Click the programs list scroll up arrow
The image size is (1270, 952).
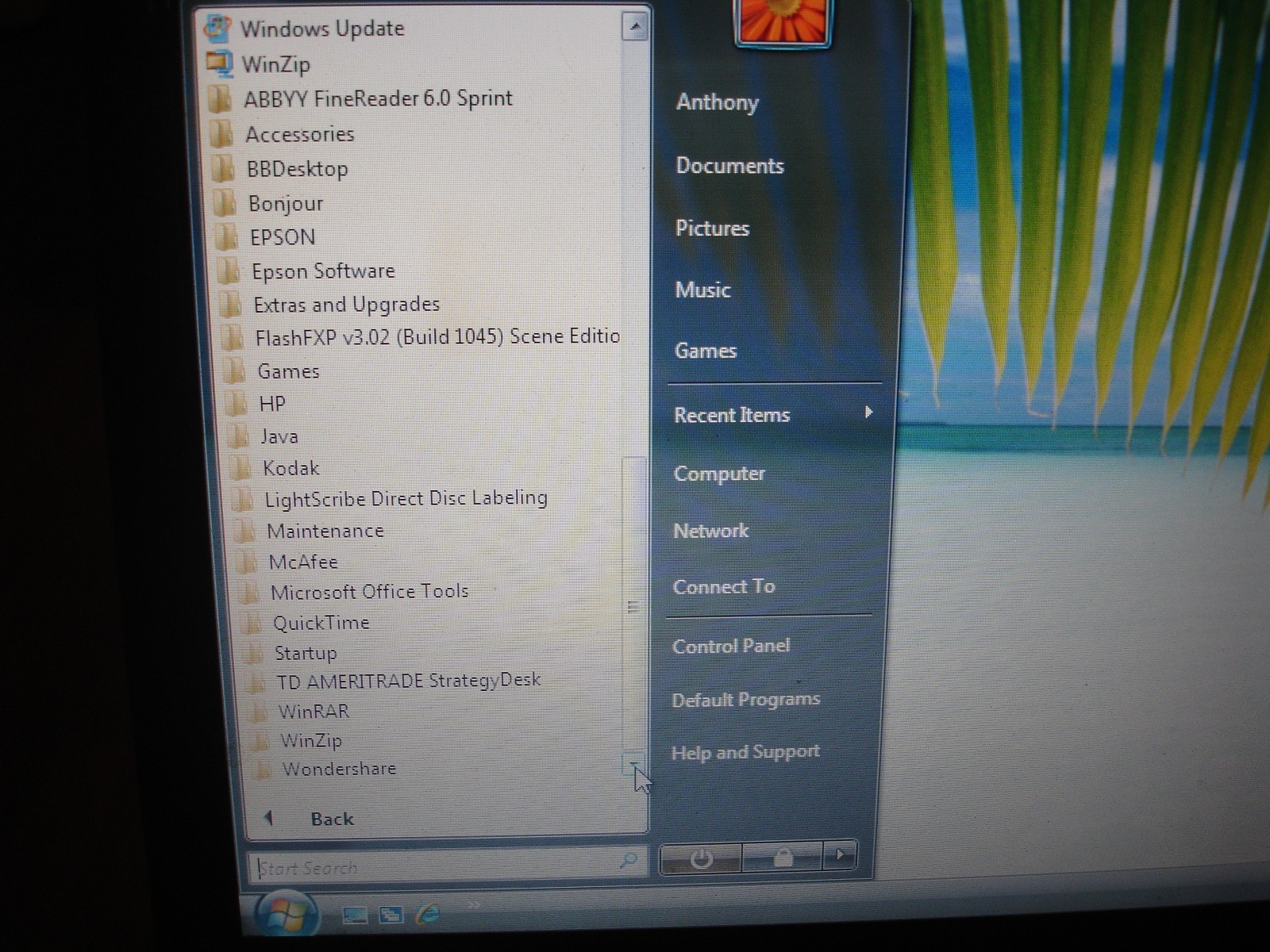tap(634, 27)
